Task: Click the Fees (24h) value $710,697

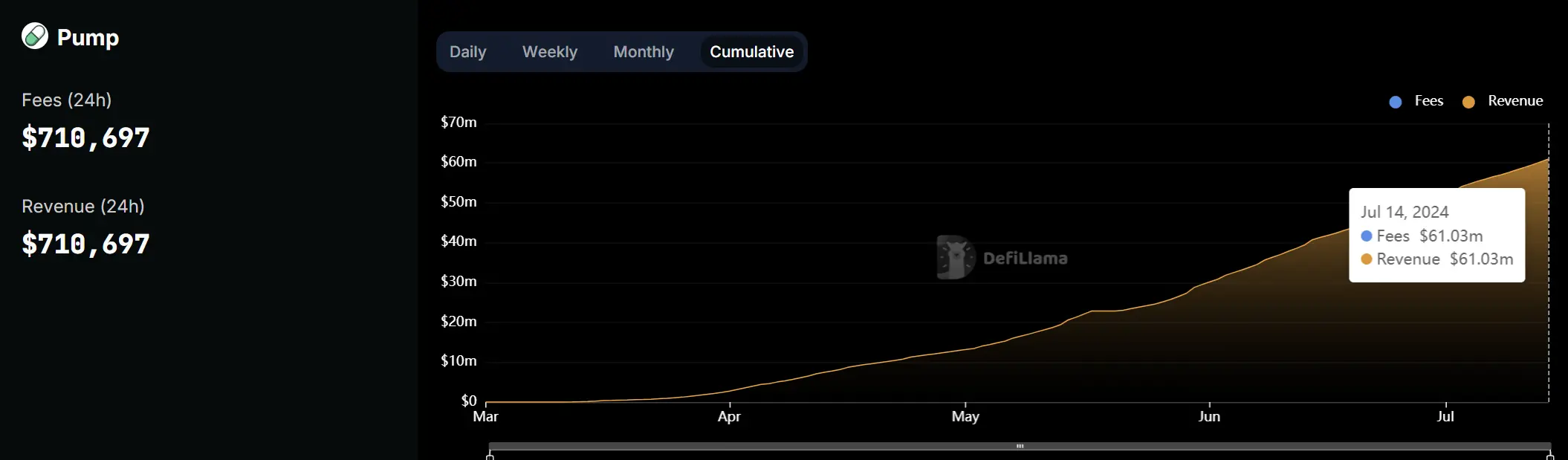Action: coord(85,138)
